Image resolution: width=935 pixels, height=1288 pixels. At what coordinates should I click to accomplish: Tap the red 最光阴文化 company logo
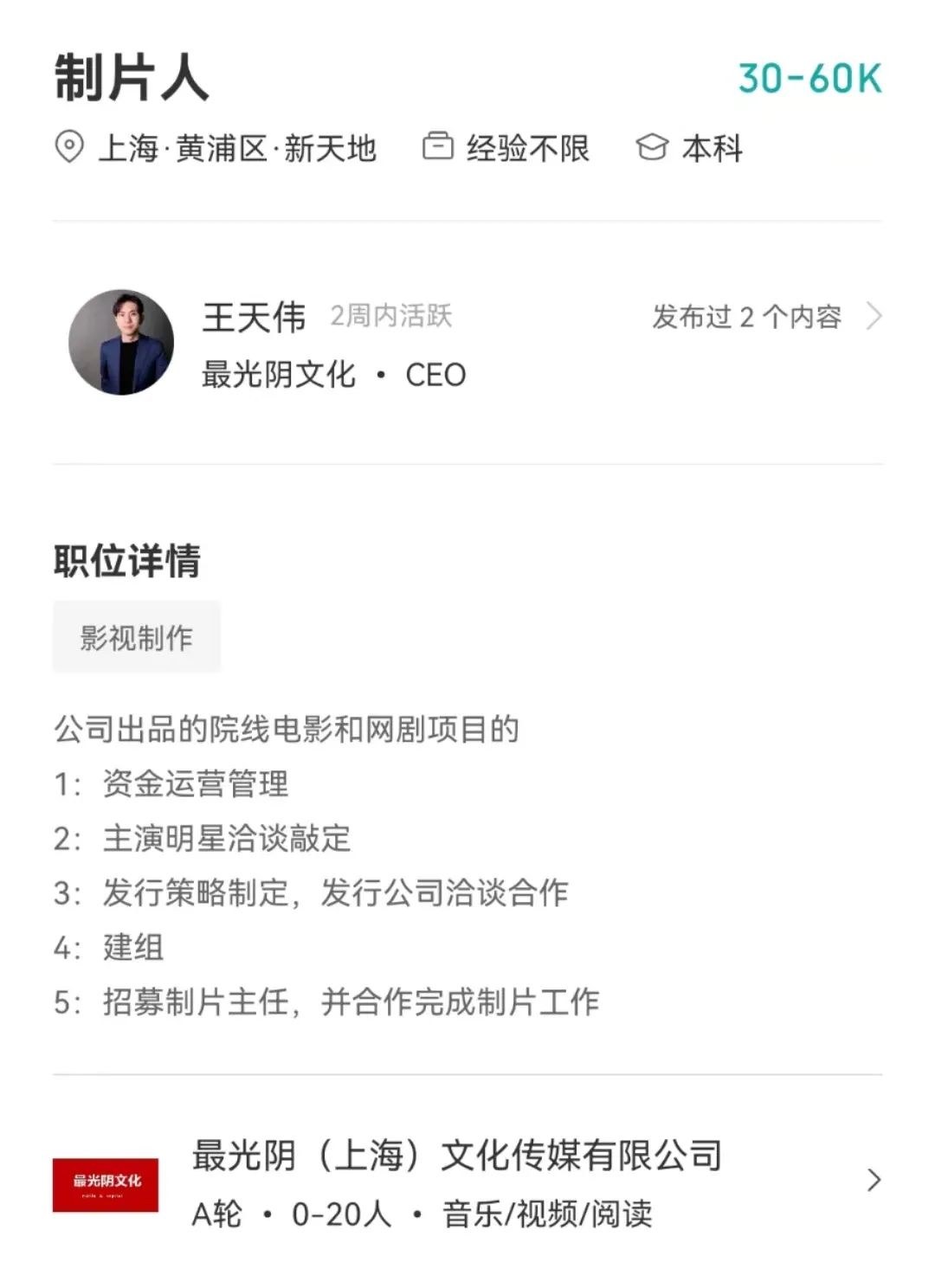106,1184
